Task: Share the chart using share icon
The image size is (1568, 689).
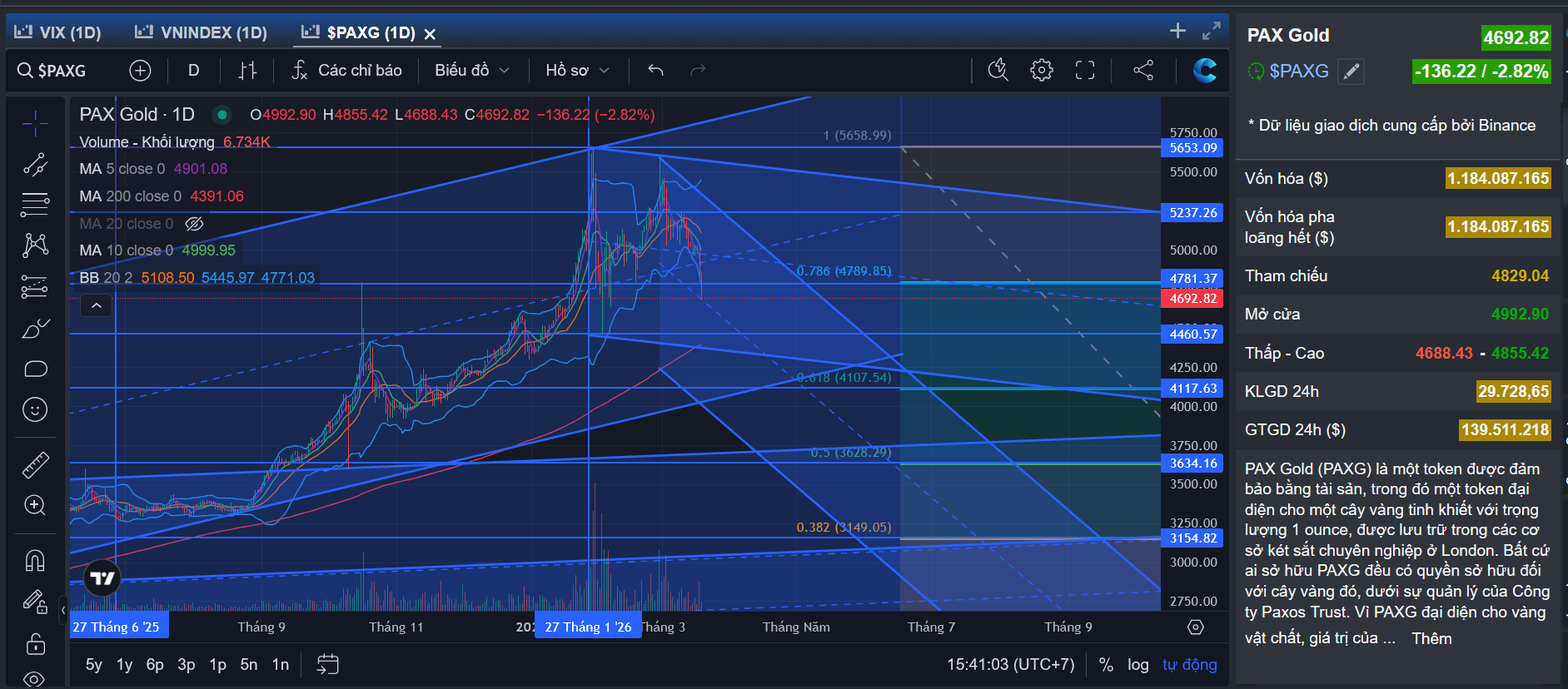Action: click(x=1143, y=71)
